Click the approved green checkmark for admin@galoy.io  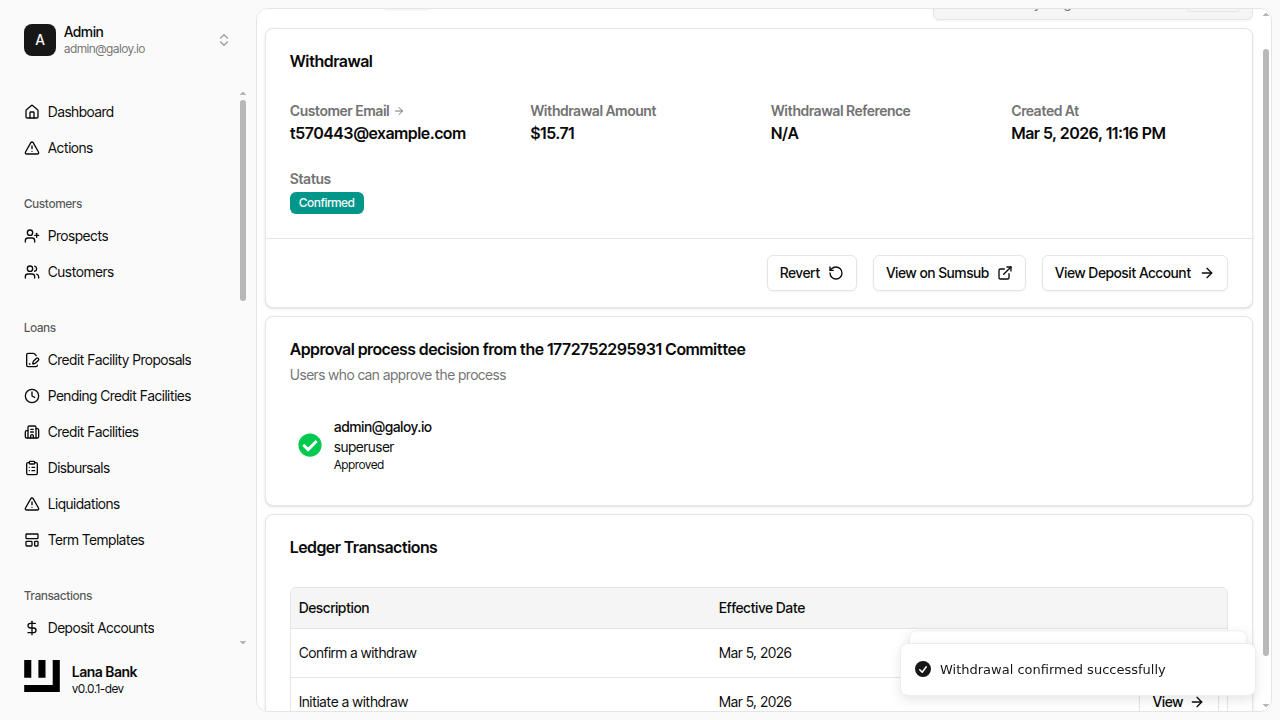(x=309, y=445)
